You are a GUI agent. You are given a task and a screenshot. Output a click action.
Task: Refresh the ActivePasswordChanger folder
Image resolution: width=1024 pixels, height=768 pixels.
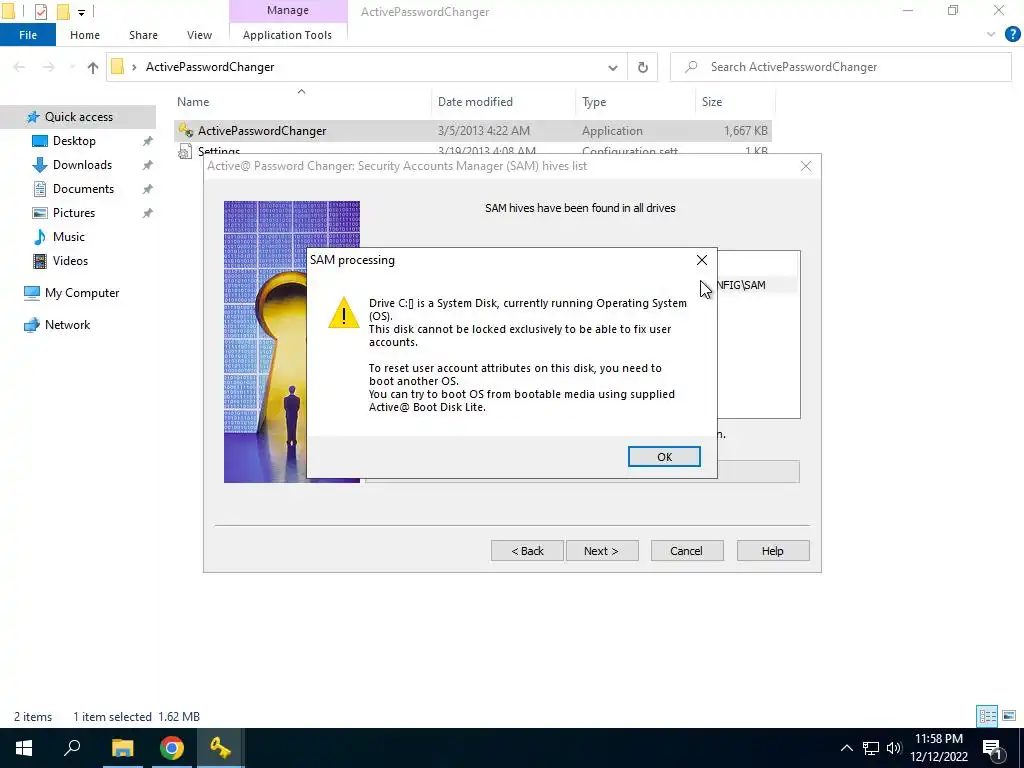pyautogui.click(x=643, y=67)
